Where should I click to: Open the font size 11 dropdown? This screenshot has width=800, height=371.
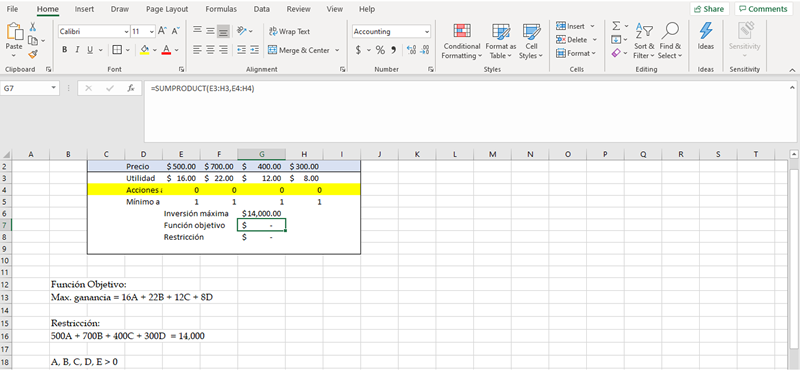tap(151, 31)
